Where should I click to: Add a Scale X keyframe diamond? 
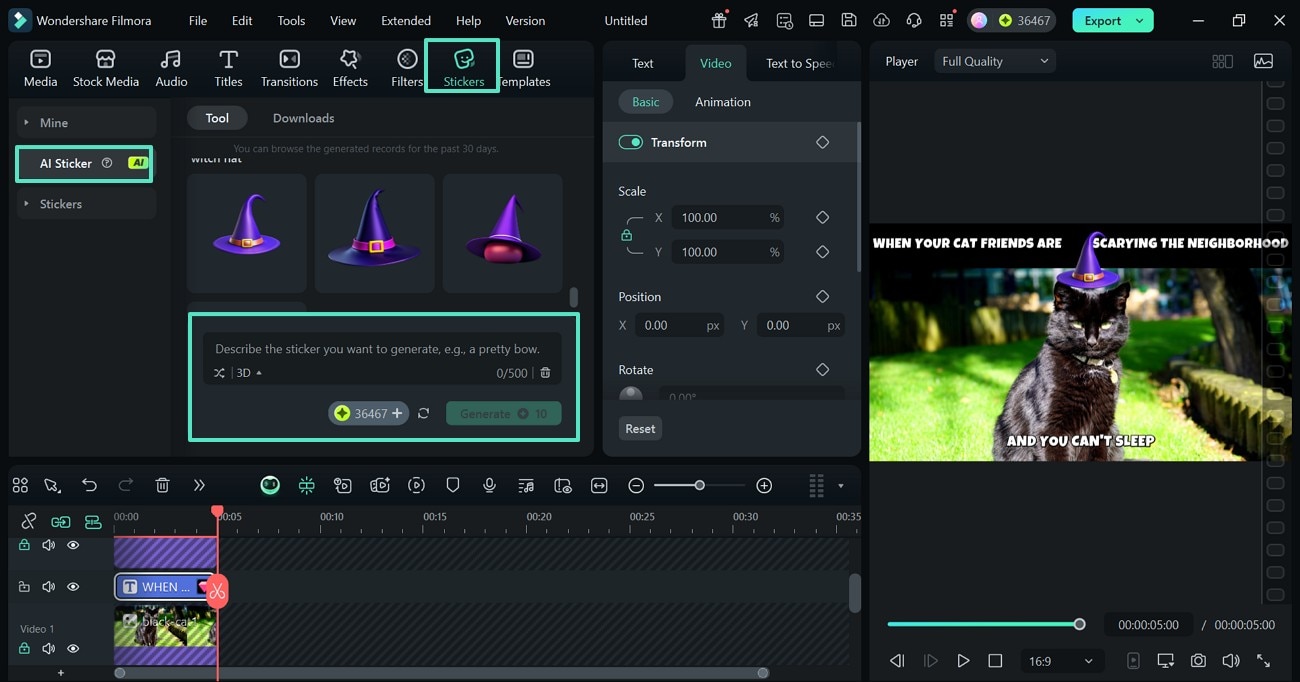[822, 217]
